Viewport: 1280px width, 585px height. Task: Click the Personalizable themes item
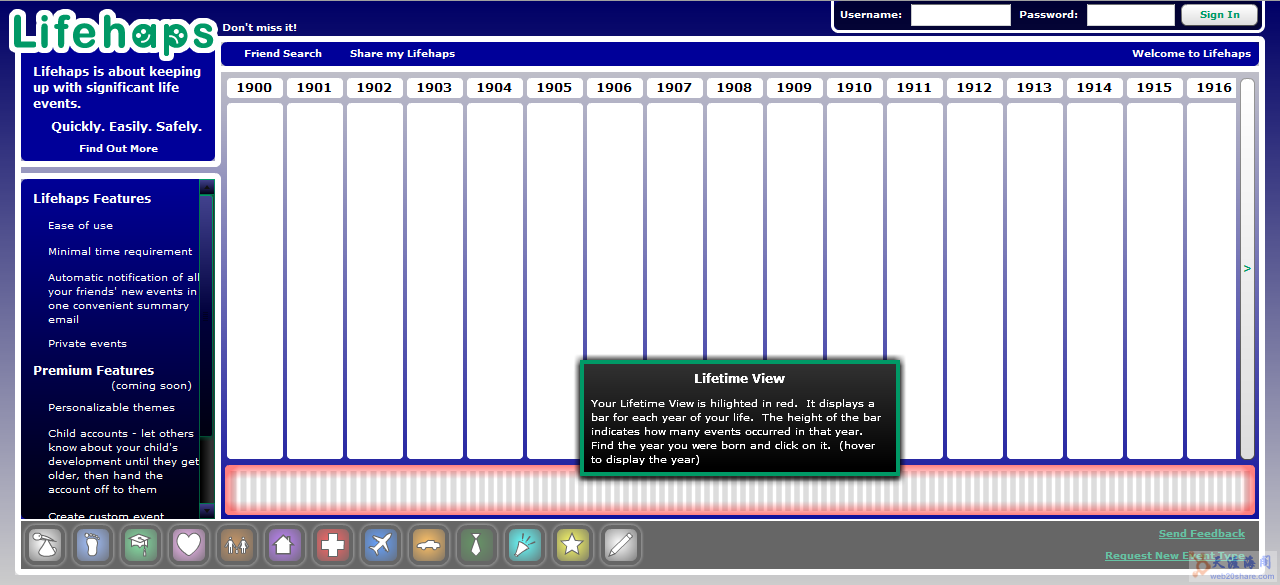111,408
